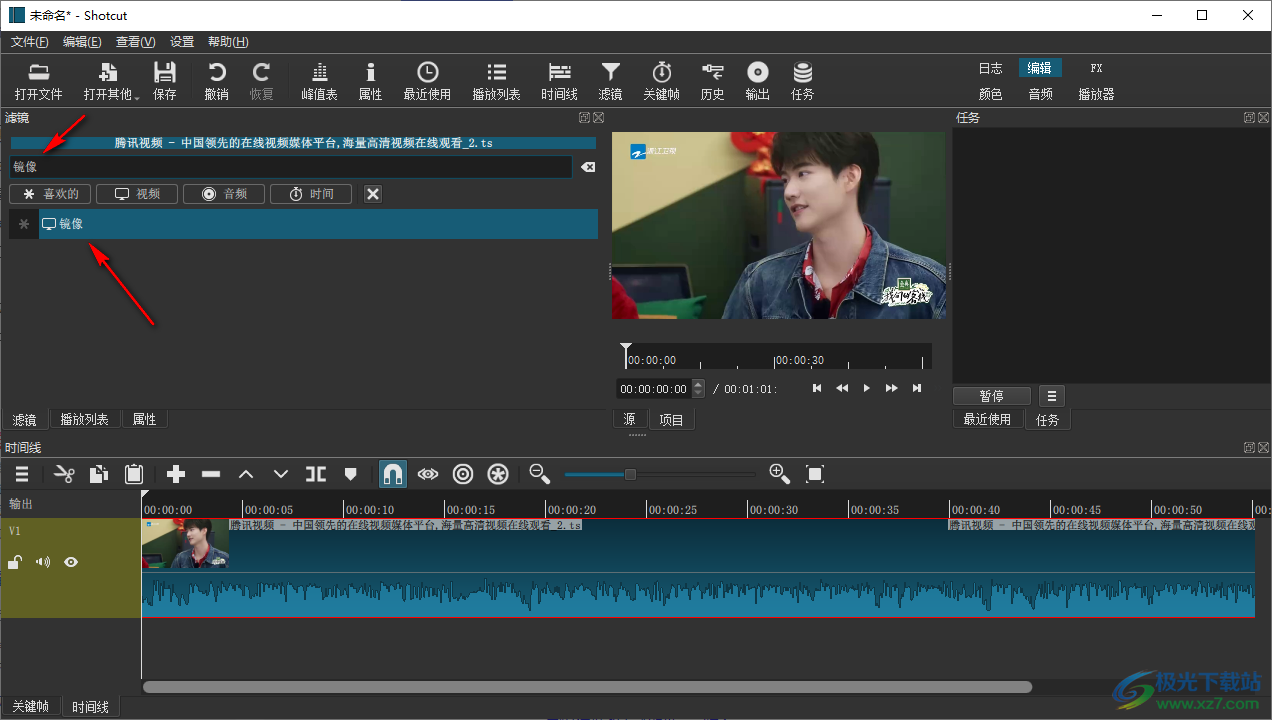1272x720 pixels.
Task: Switch to the Project tab
Action: 671,420
